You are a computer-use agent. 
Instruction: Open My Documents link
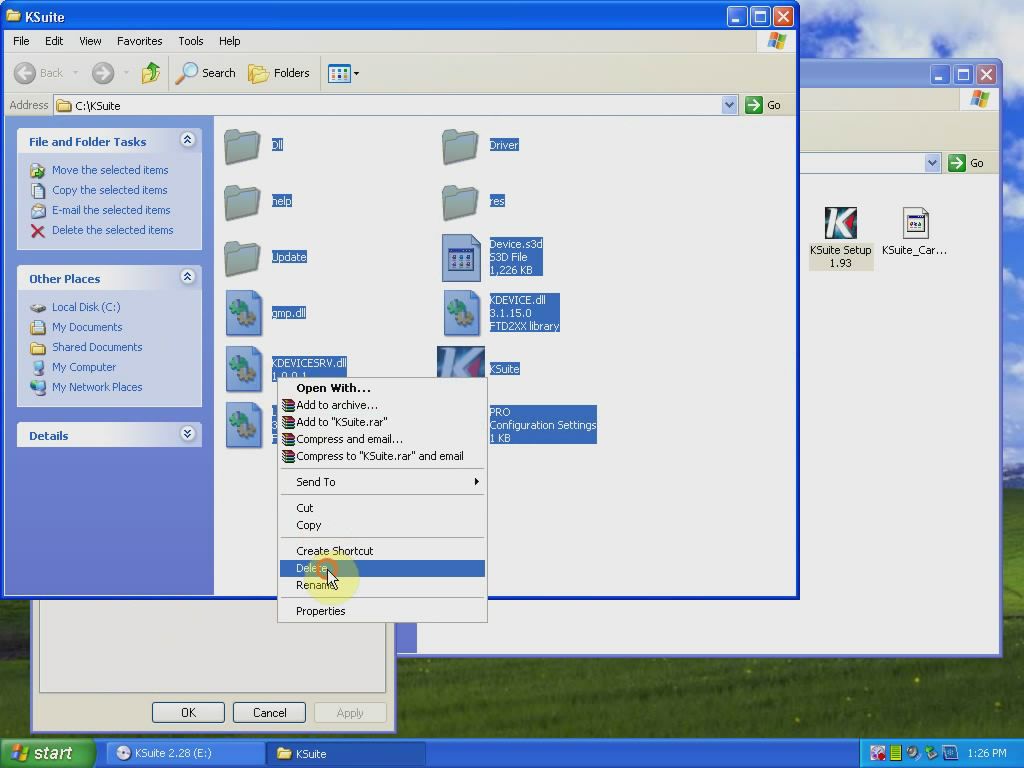pyautogui.click(x=87, y=327)
